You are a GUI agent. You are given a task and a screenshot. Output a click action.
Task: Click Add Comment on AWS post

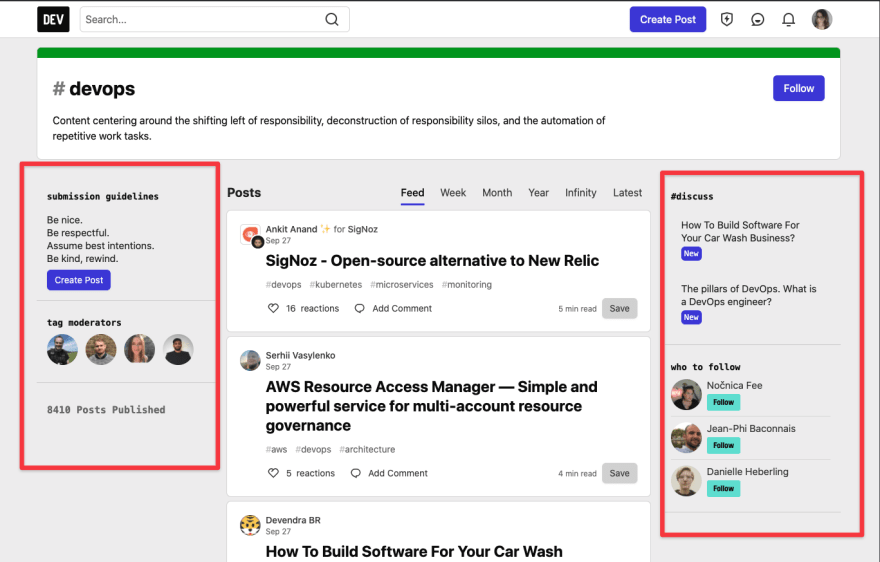[x=398, y=473]
